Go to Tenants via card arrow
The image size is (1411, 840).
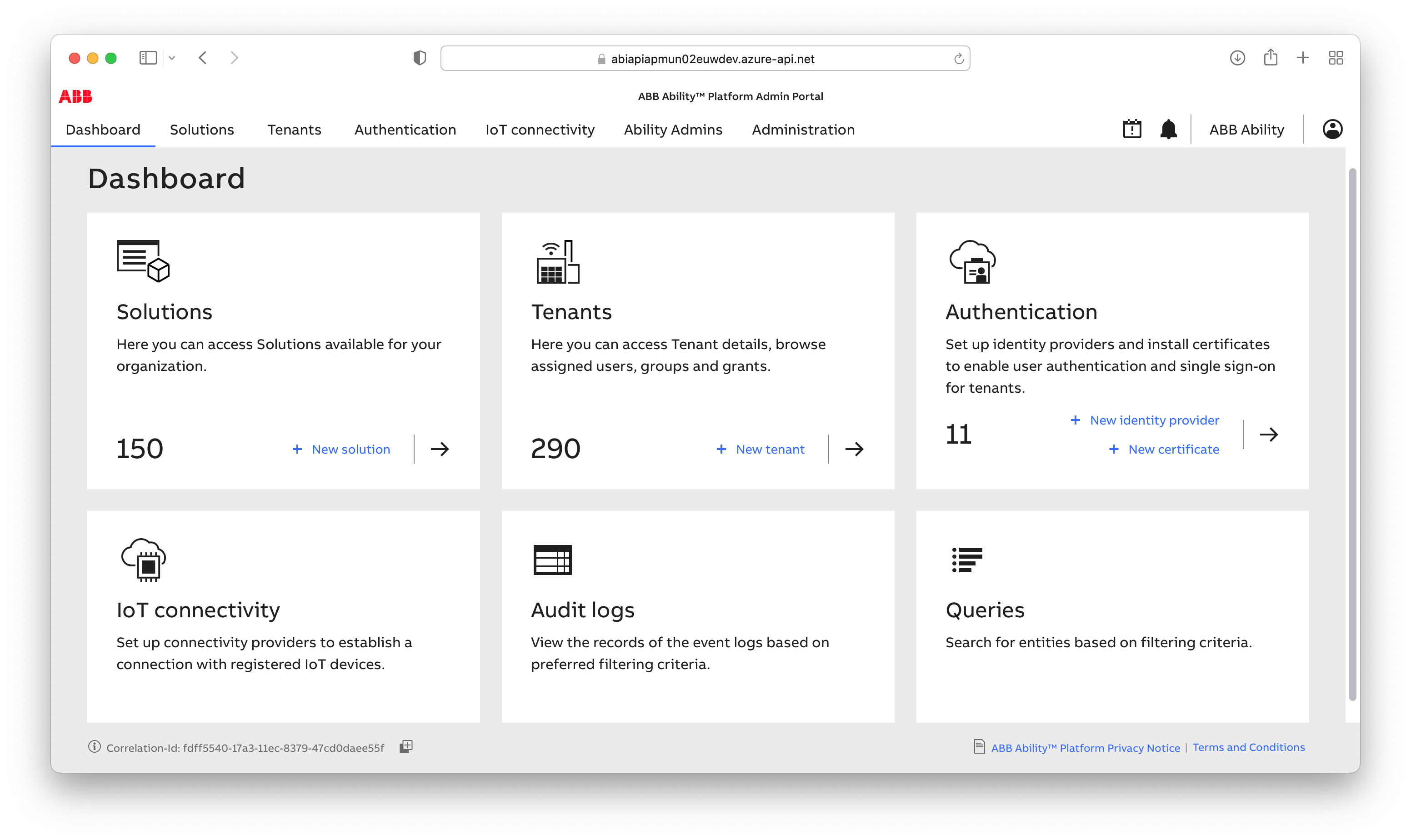click(x=854, y=449)
